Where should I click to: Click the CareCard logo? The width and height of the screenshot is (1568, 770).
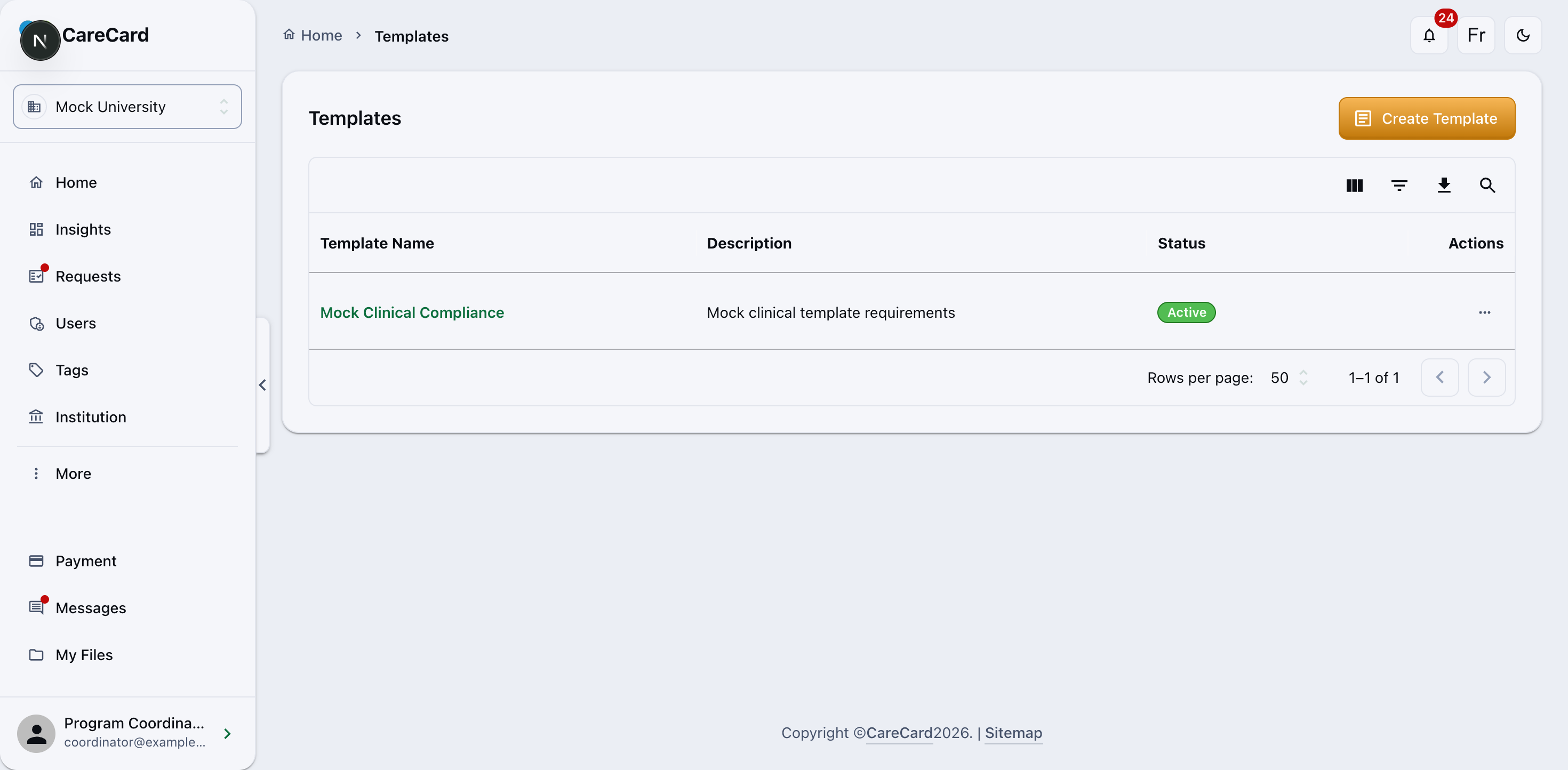coord(85,38)
